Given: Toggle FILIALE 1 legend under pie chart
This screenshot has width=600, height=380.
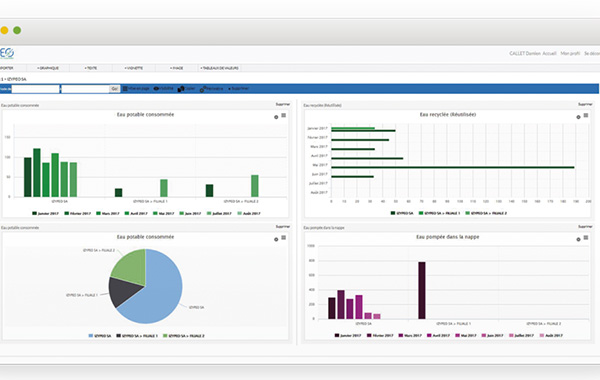Looking at the screenshot, I should 137,336.
